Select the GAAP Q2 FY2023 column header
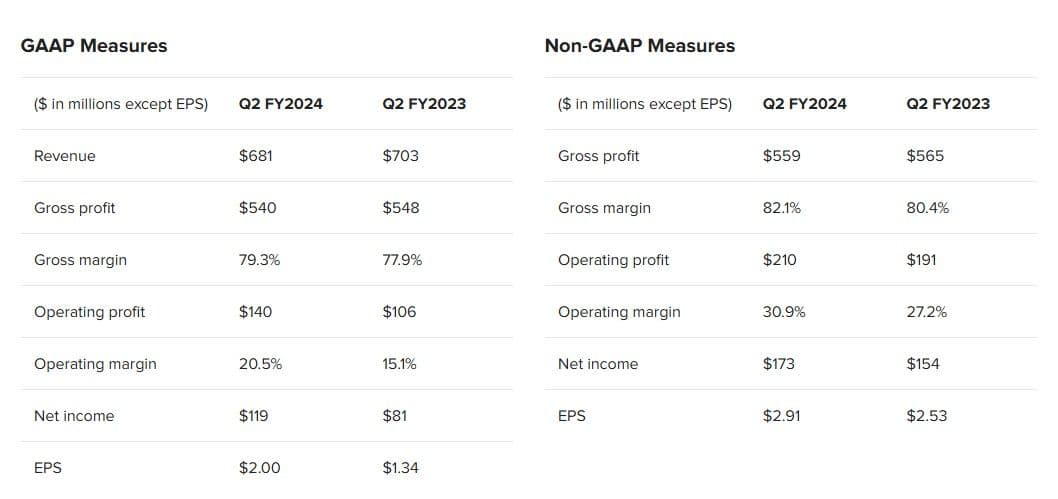 [x=424, y=104]
